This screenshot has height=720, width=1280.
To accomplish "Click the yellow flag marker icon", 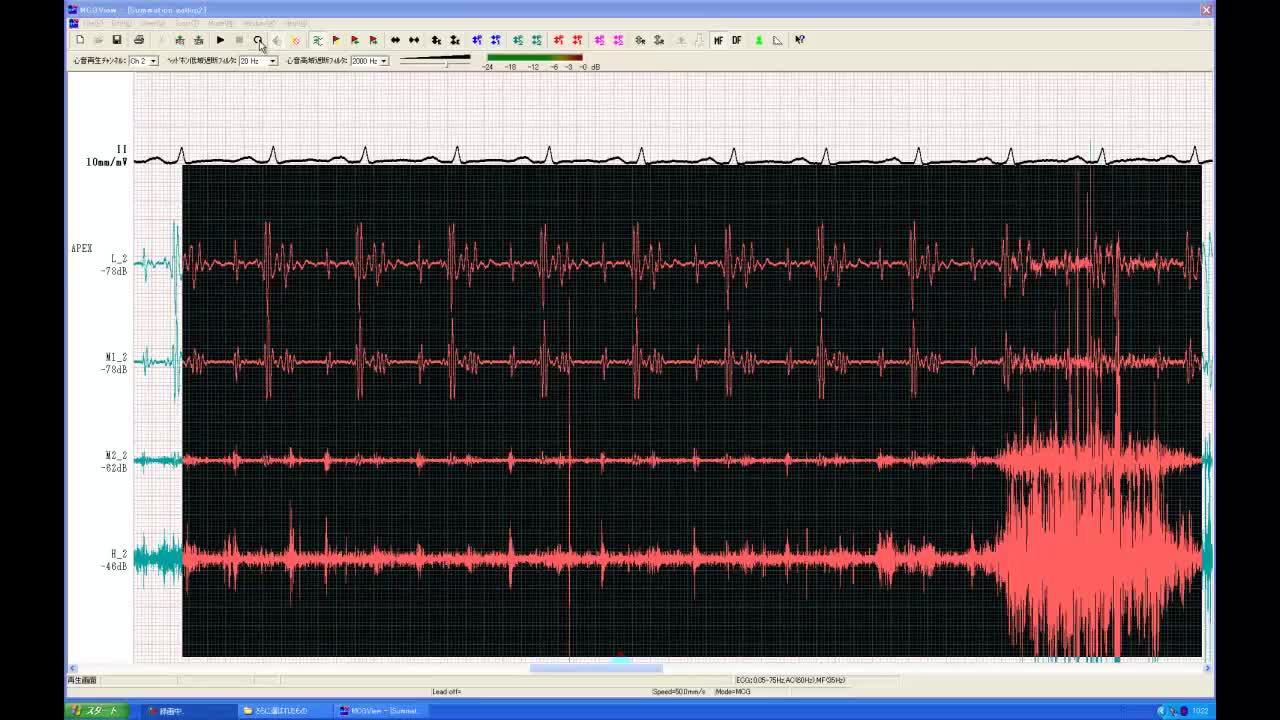I will click(335, 40).
